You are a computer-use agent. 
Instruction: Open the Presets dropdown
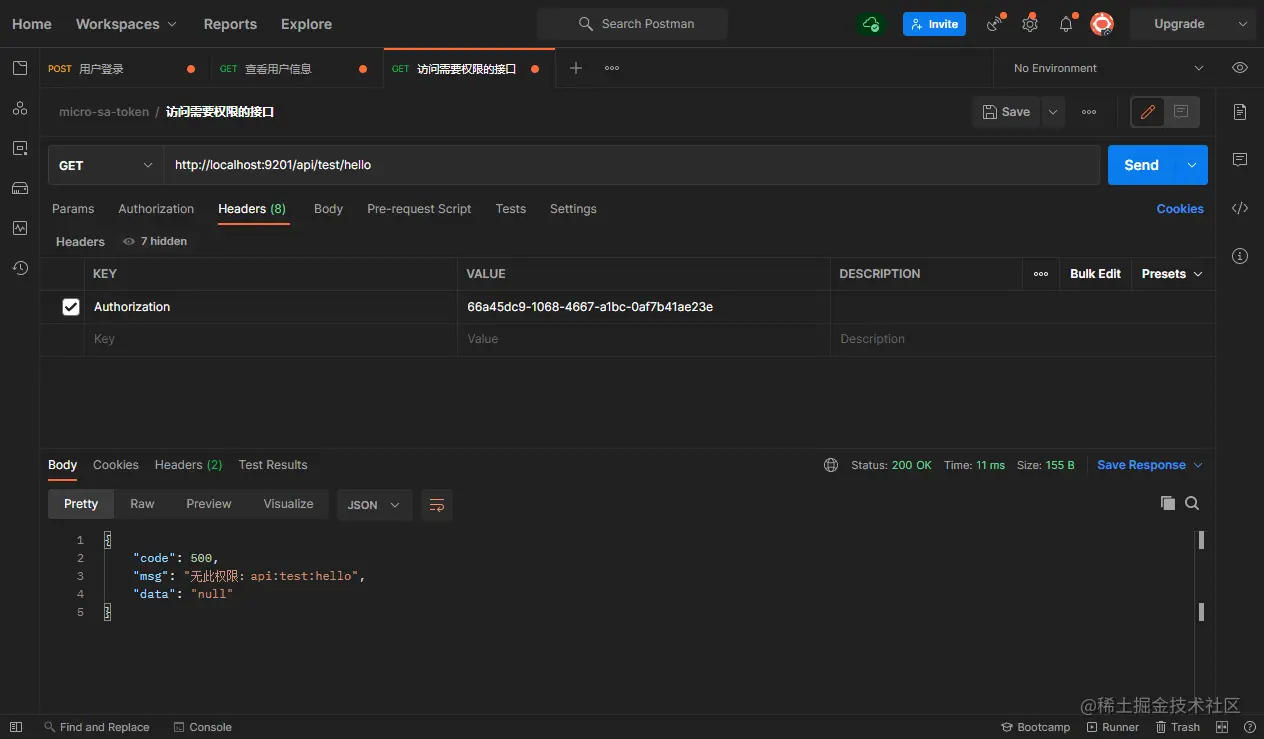tap(1172, 274)
